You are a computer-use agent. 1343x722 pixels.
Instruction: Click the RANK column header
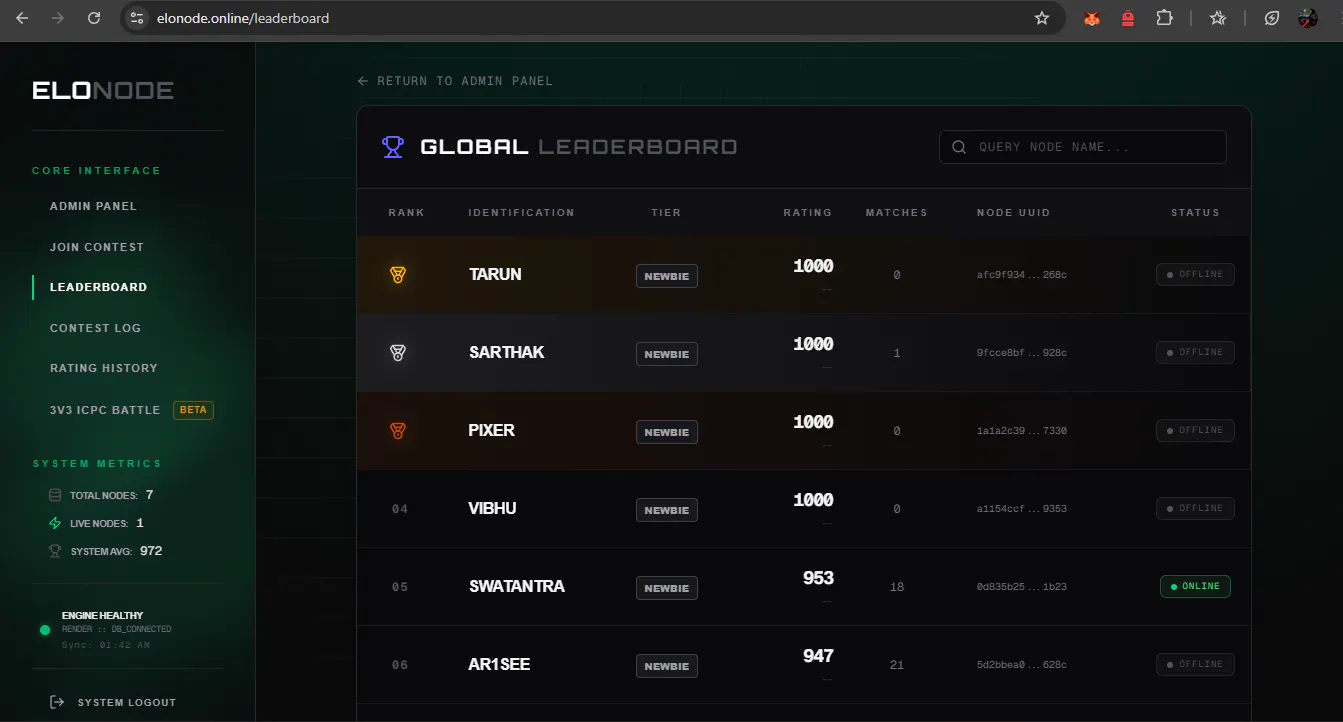[406, 212]
